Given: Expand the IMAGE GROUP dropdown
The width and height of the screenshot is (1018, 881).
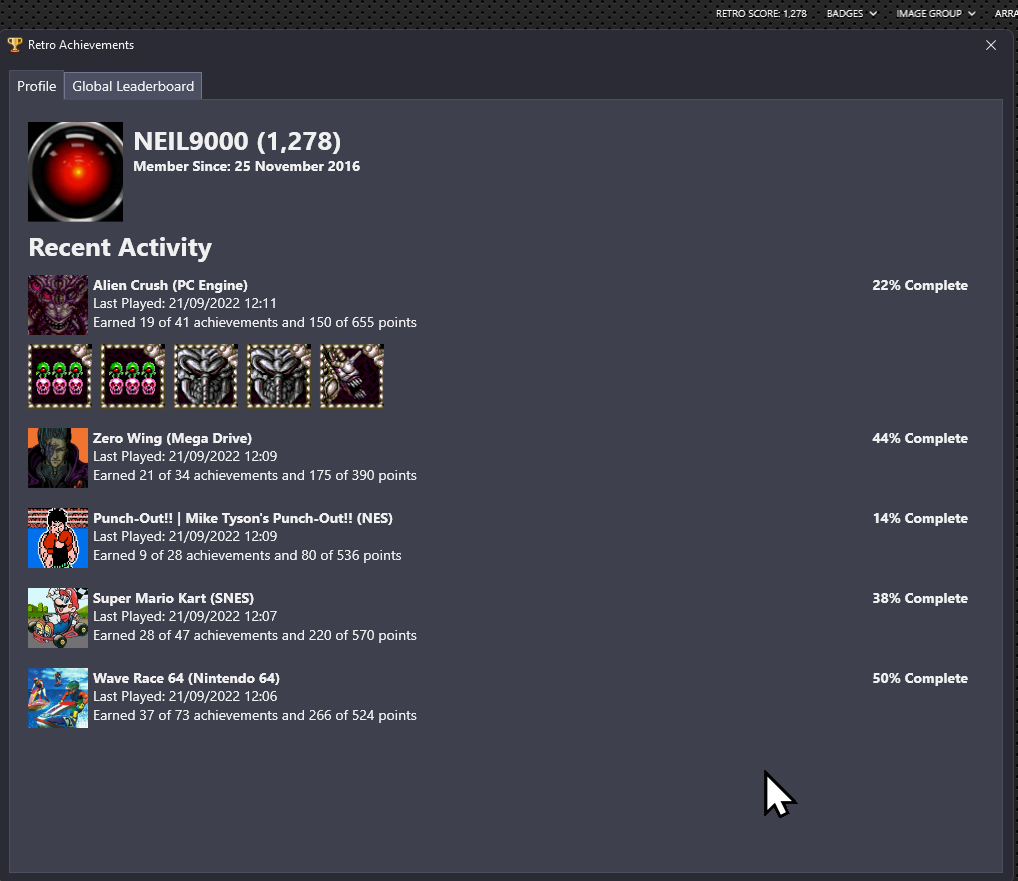Looking at the screenshot, I should [936, 14].
